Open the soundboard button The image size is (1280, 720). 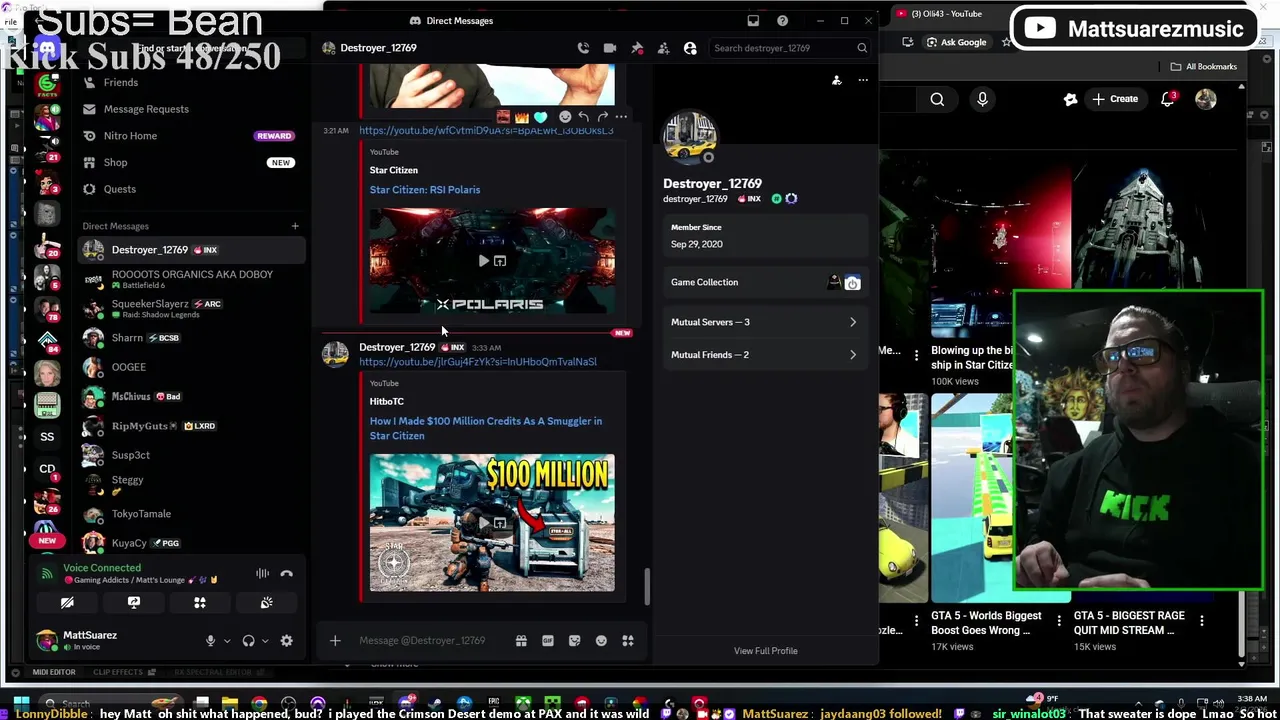[x=266, y=603]
